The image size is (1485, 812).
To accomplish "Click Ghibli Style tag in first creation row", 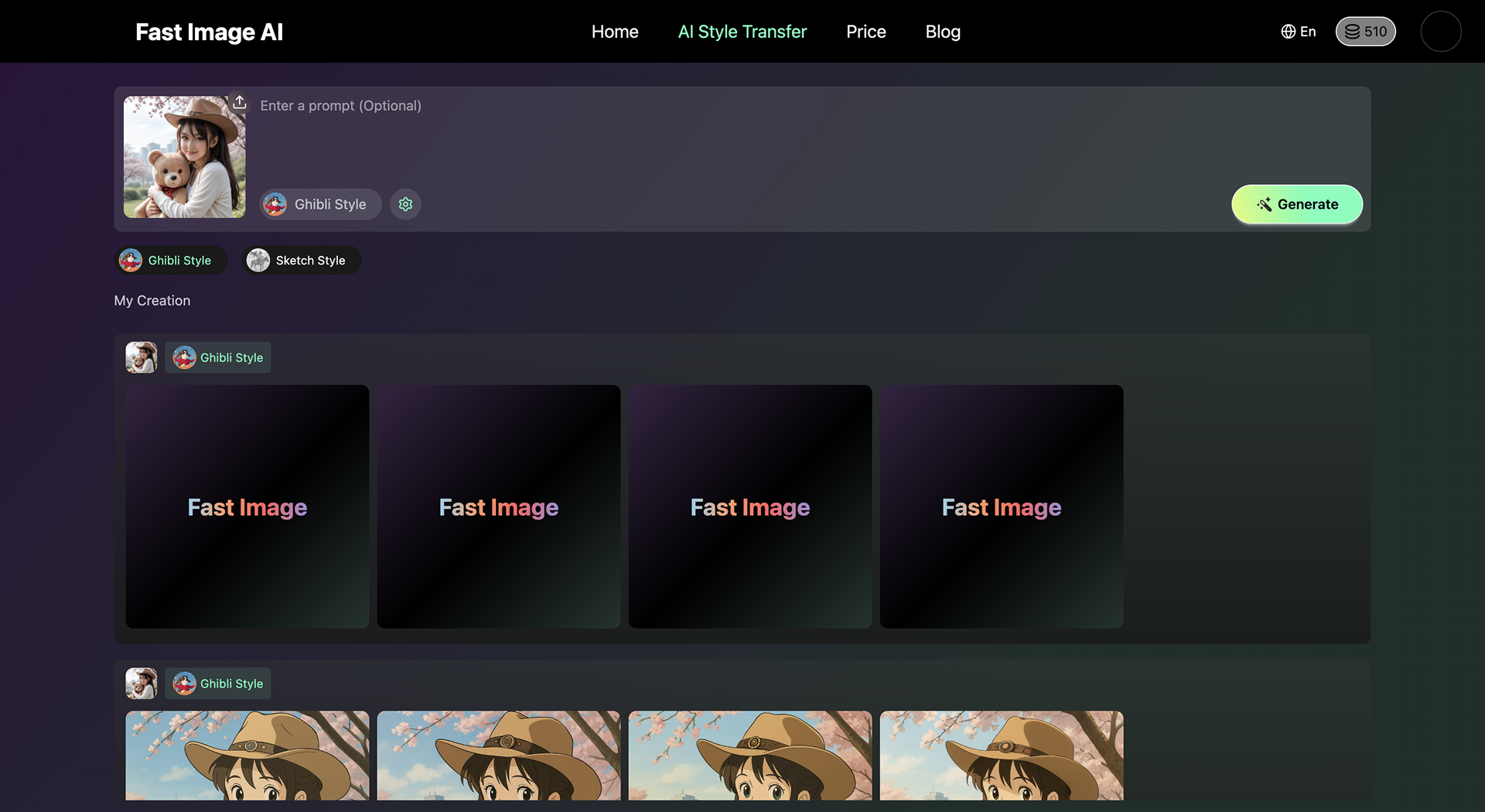I will pyautogui.click(x=218, y=357).
